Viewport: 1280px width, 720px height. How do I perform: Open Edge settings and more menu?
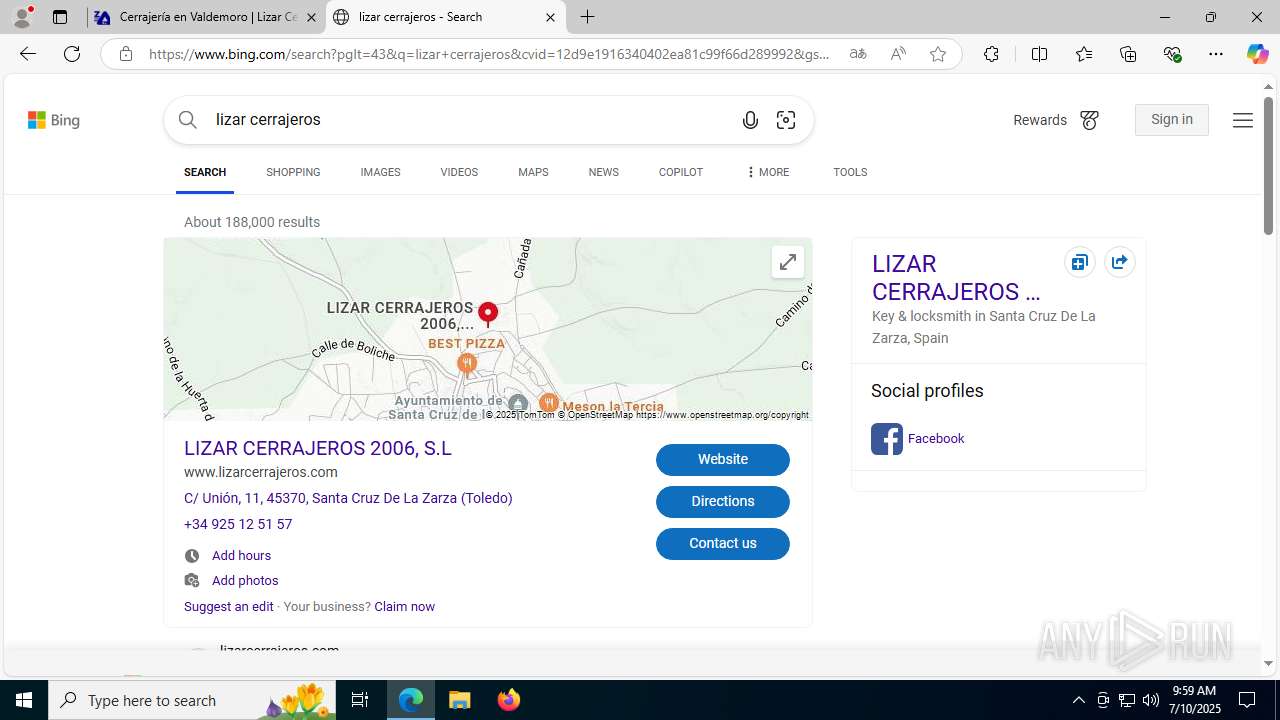(x=1216, y=54)
